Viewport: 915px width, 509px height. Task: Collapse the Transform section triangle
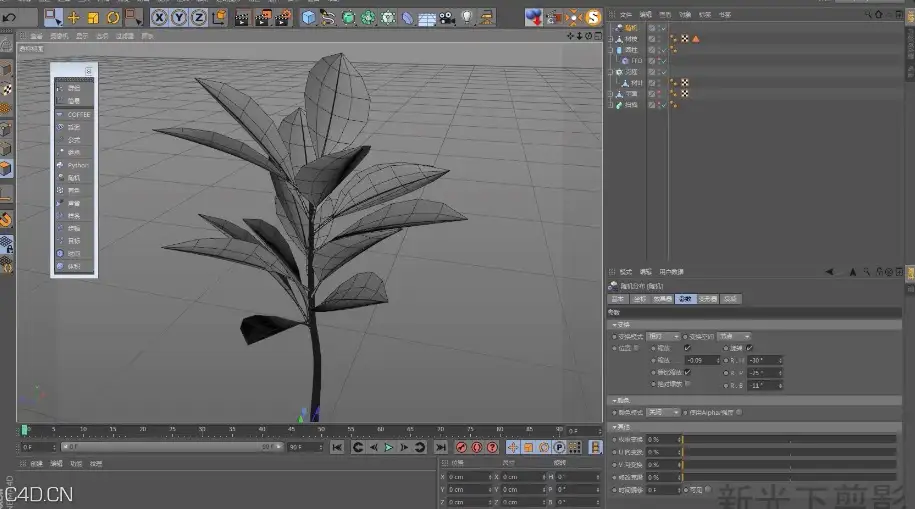614,324
